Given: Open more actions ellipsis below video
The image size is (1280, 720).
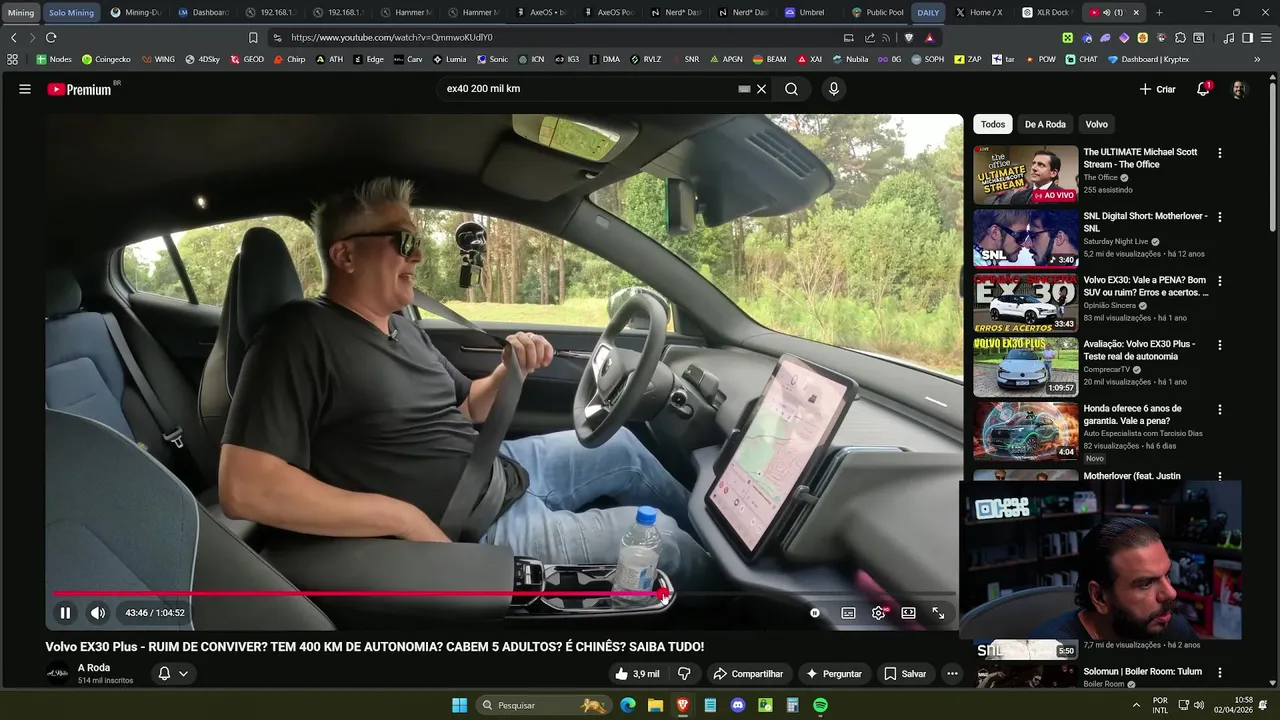Looking at the screenshot, I should [x=952, y=674].
